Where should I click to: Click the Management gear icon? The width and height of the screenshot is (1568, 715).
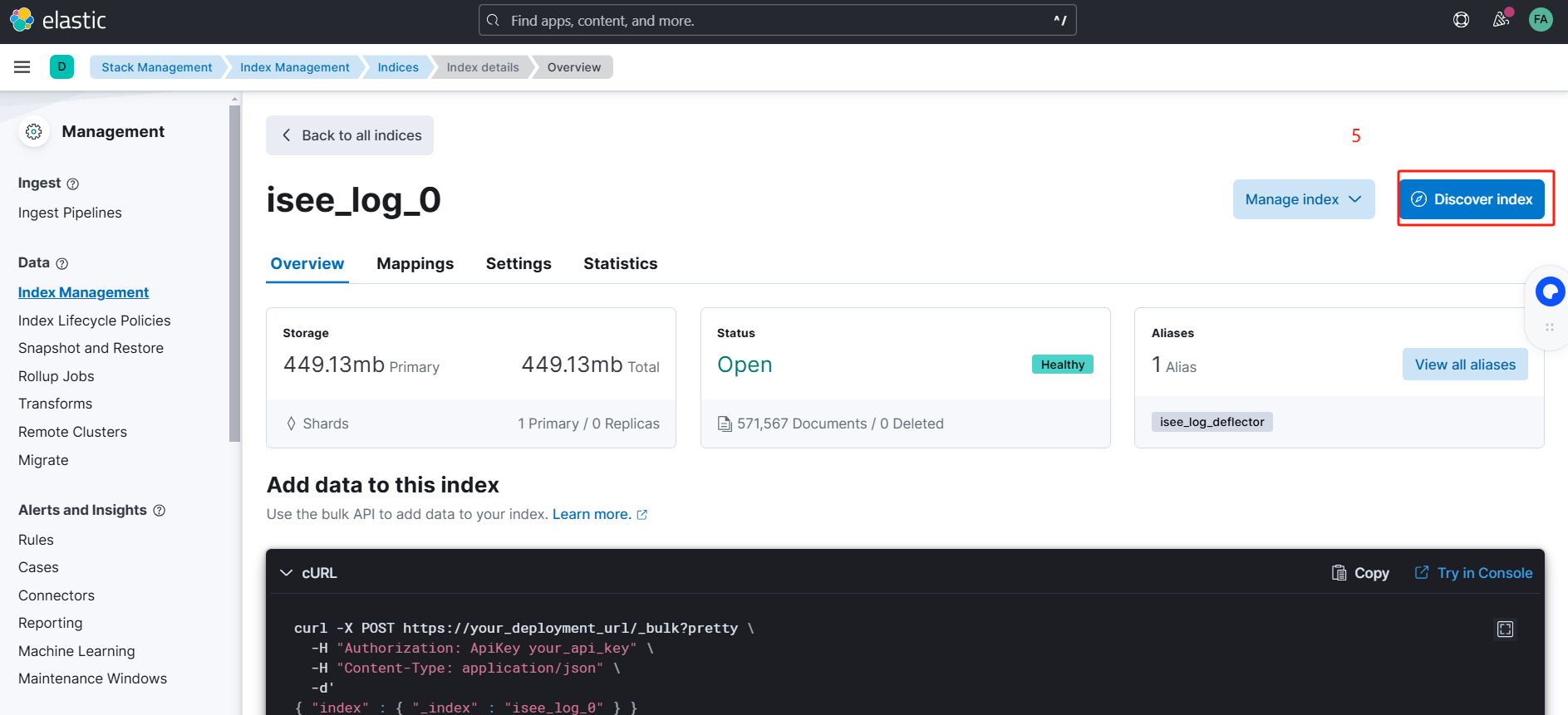pyautogui.click(x=34, y=131)
